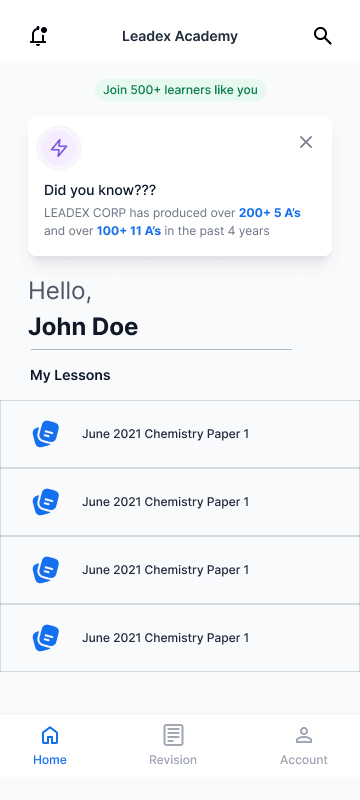The image size is (360, 800).
Task: Open first June 2021 Chemistry Paper 1 lesson
Action: tap(180, 434)
